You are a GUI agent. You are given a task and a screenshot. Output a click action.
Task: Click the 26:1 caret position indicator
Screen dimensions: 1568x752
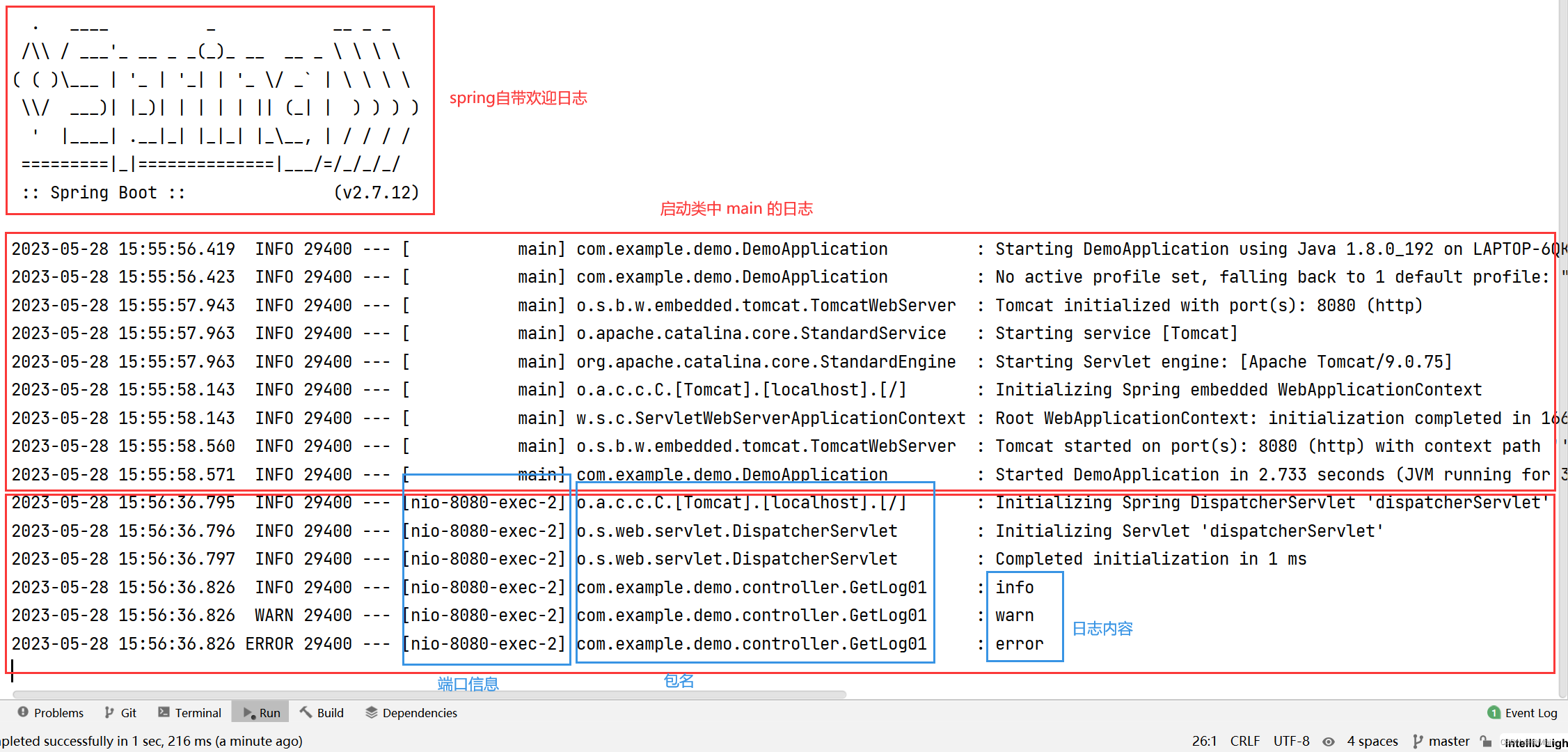1204,741
